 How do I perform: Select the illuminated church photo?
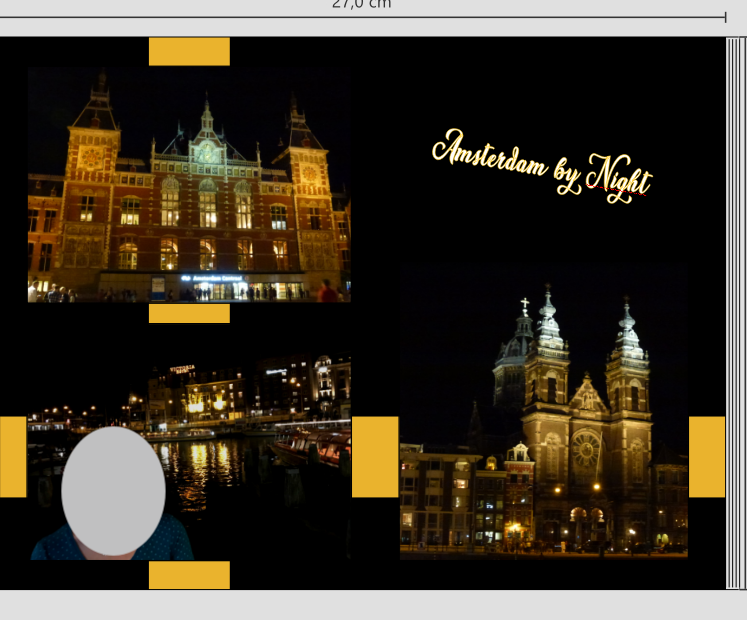544,410
